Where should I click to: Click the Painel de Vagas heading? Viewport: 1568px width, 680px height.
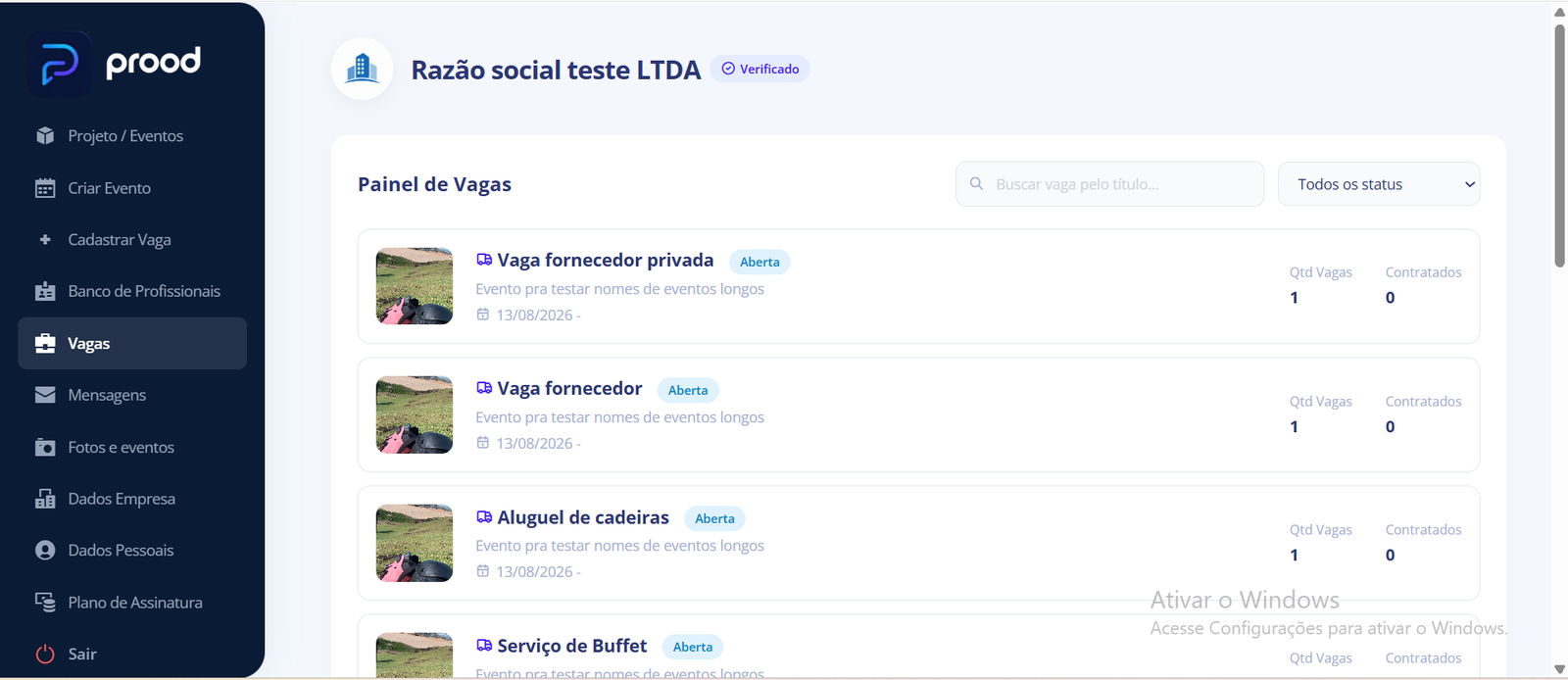click(x=434, y=184)
